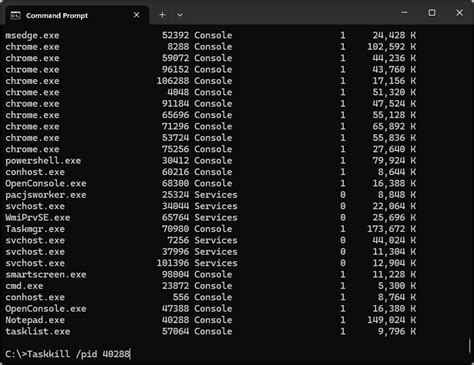This screenshot has height=365, width=474.
Task: Minimize the terminal window
Action: tap(404, 13)
